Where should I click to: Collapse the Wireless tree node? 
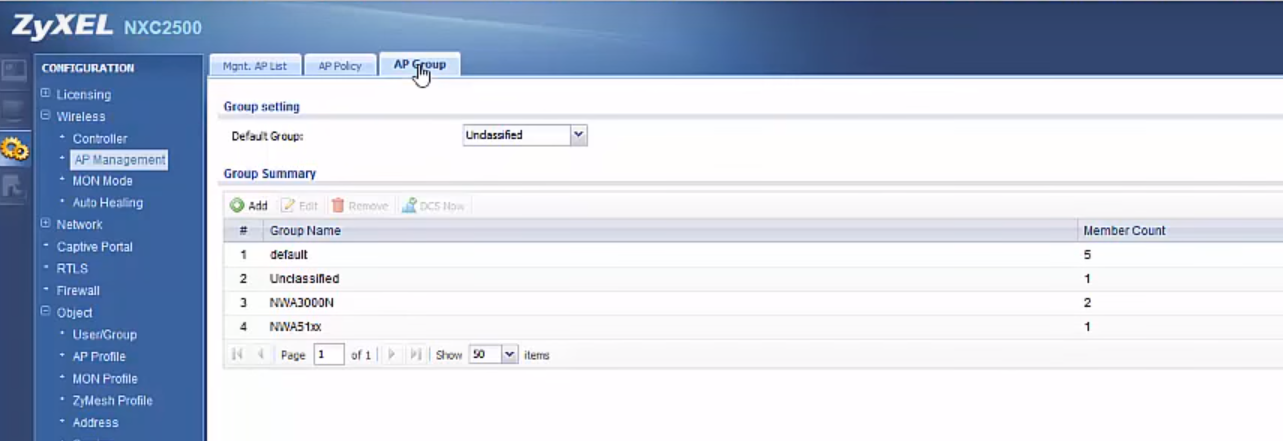point(45,116)
